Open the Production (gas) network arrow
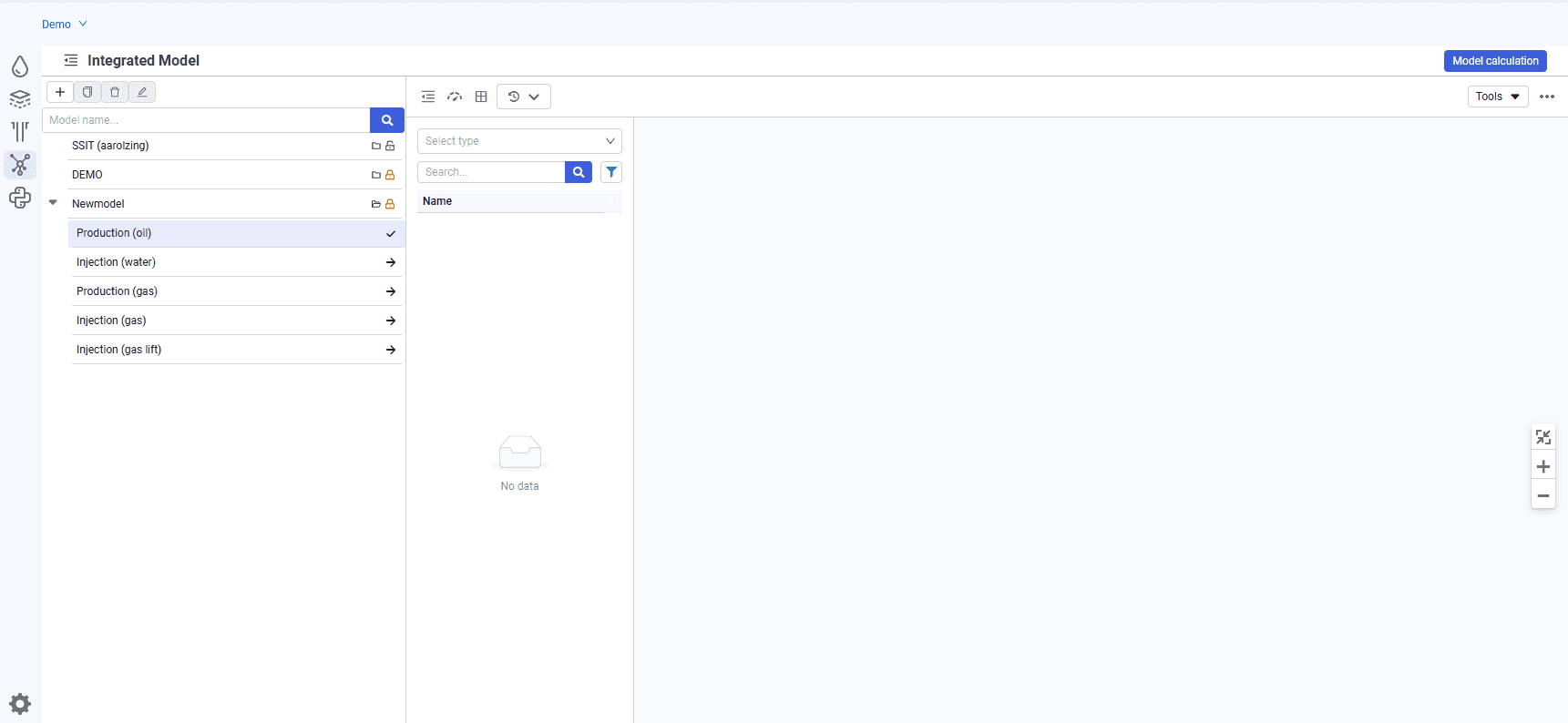 click(x=391, y=291)
